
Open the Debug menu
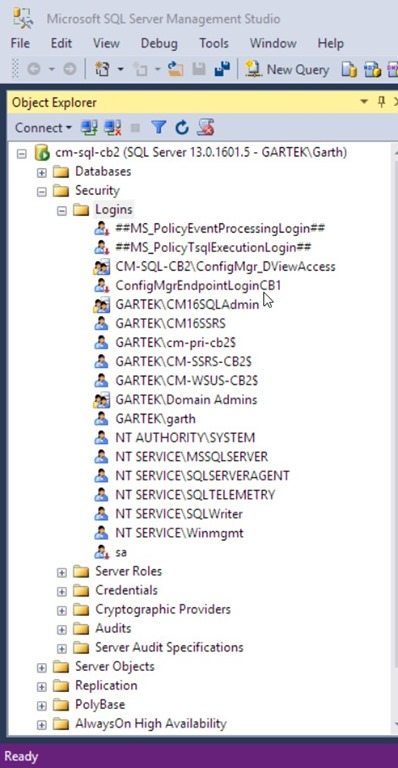[159, 43]
